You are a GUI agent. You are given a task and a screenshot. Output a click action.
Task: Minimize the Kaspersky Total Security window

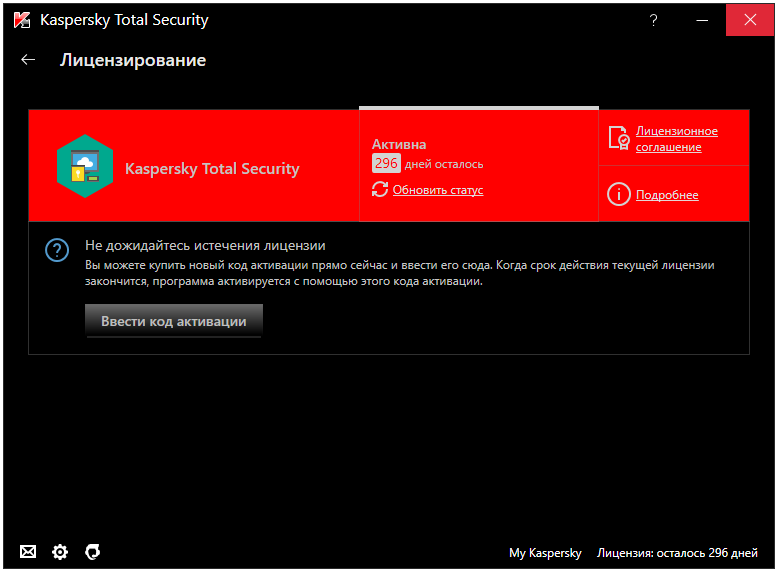pos(700,20)
